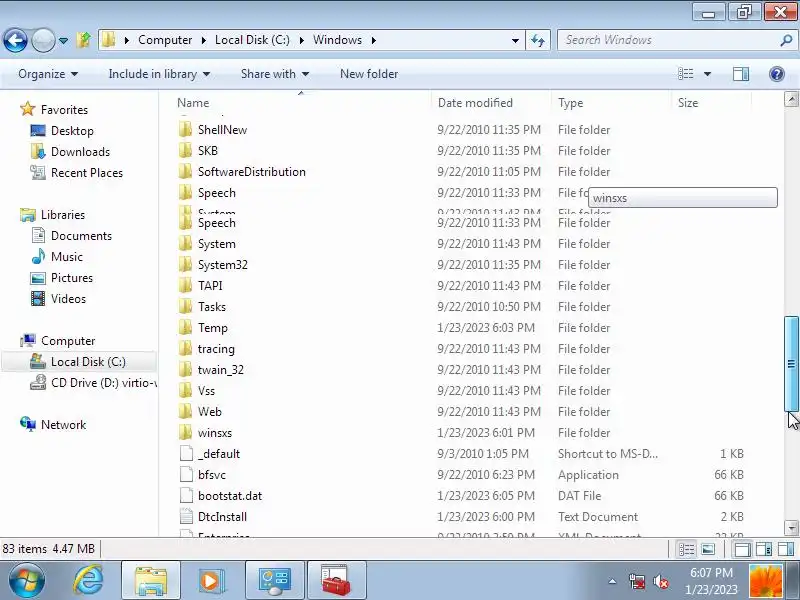Image resolution: width=800 pixels, height=600 pixels.
Task: Expand the arrow after Windows in address bar
Action: coord(374,40)
